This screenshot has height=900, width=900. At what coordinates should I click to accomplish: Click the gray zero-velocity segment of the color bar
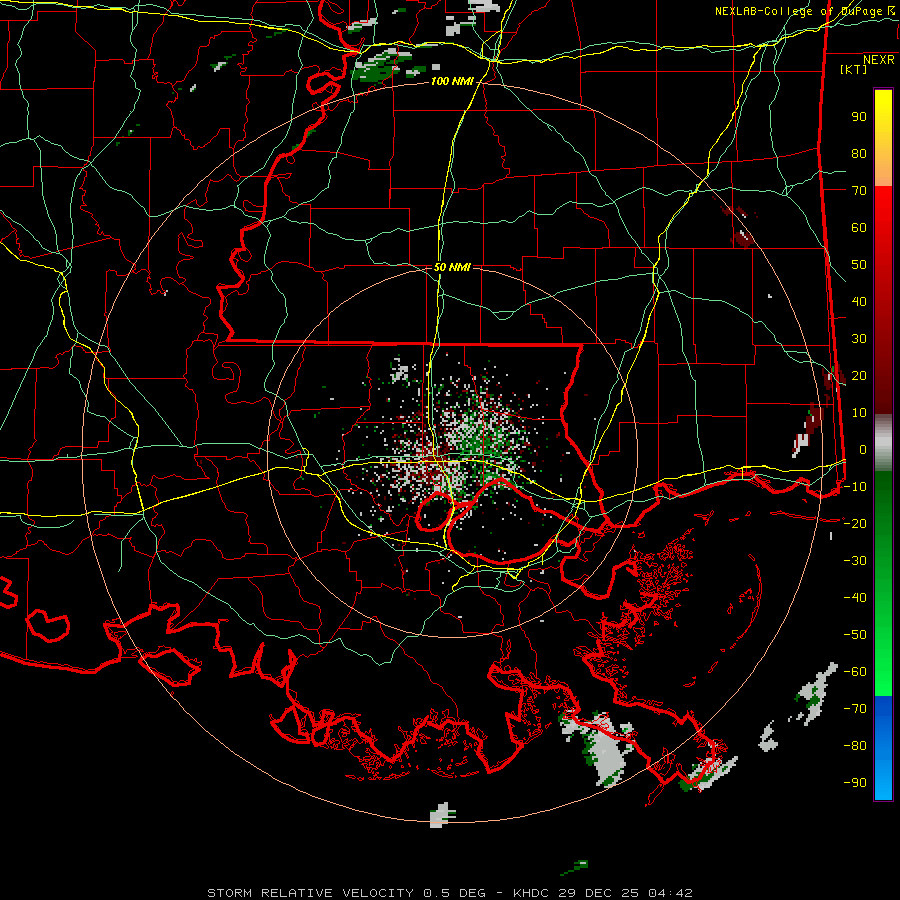(x=883, y=442)
